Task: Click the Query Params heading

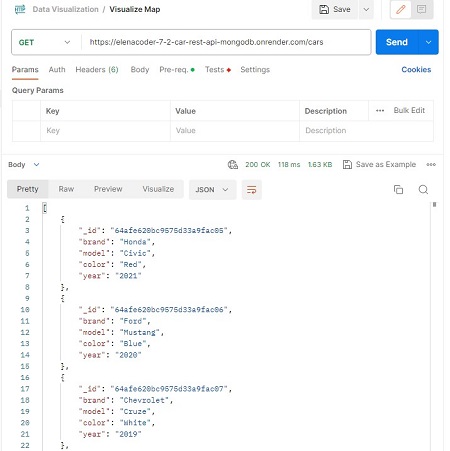Action: click(x=38, y=90)
